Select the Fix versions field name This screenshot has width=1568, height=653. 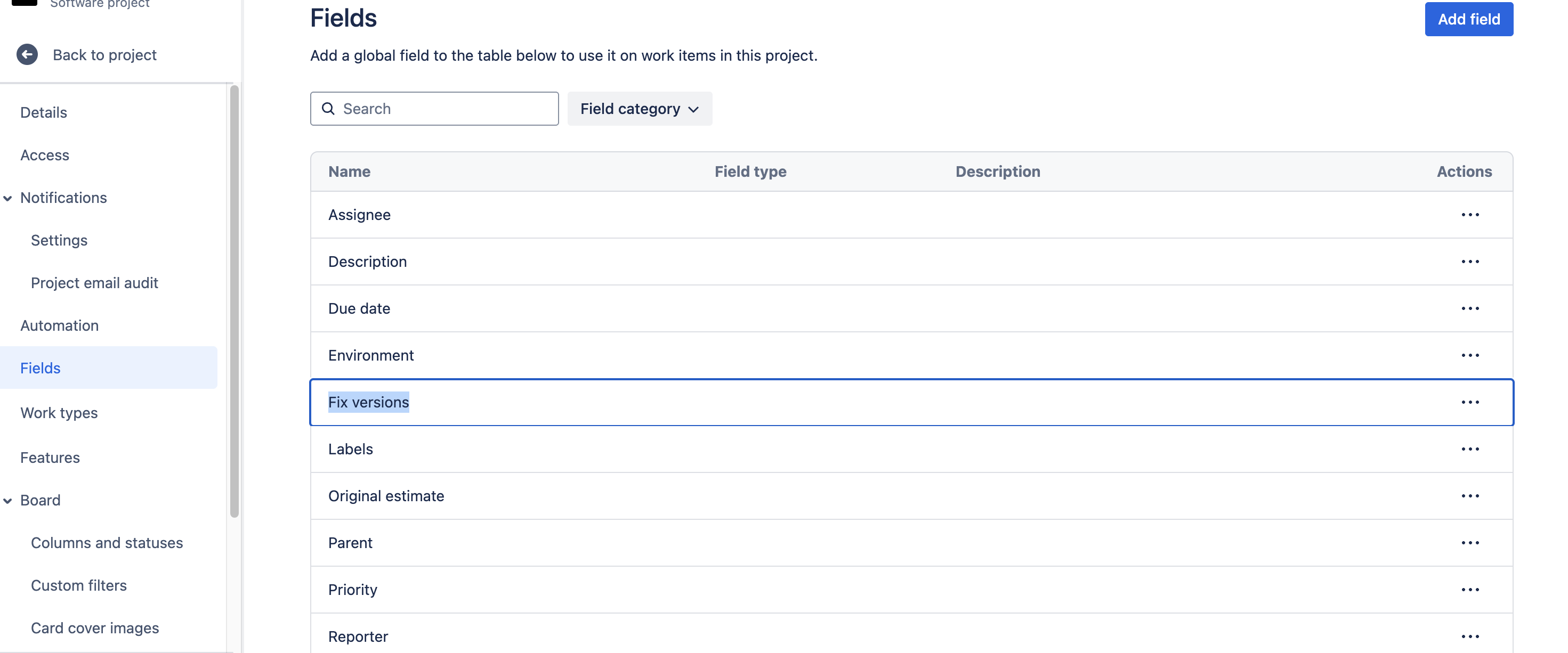pyautogui.click(x=368, y=402)
